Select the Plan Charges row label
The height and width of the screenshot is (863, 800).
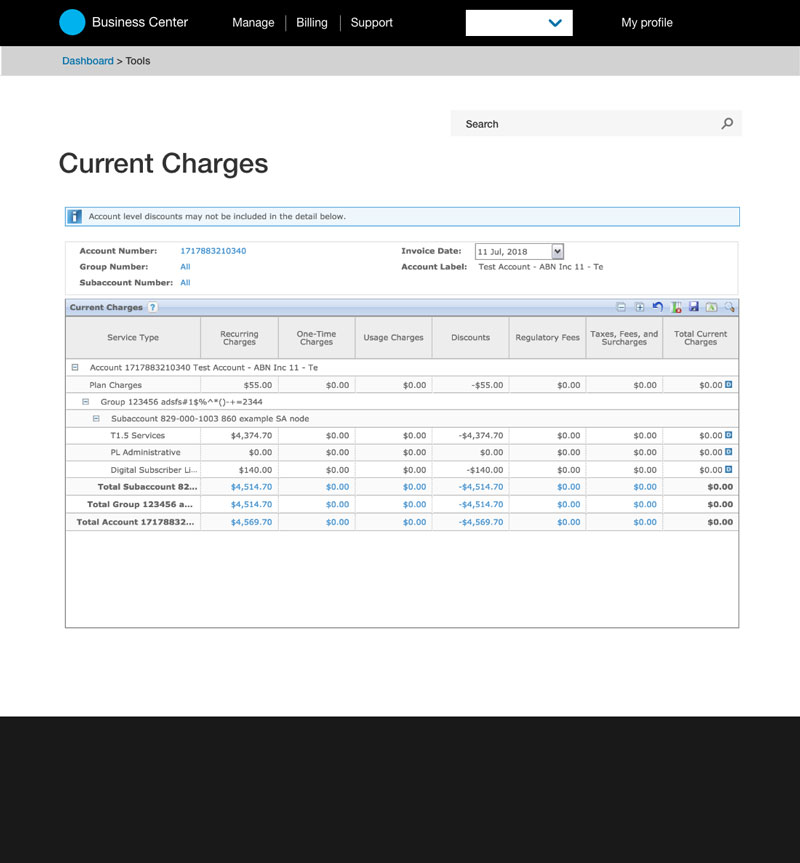point(116,385)
